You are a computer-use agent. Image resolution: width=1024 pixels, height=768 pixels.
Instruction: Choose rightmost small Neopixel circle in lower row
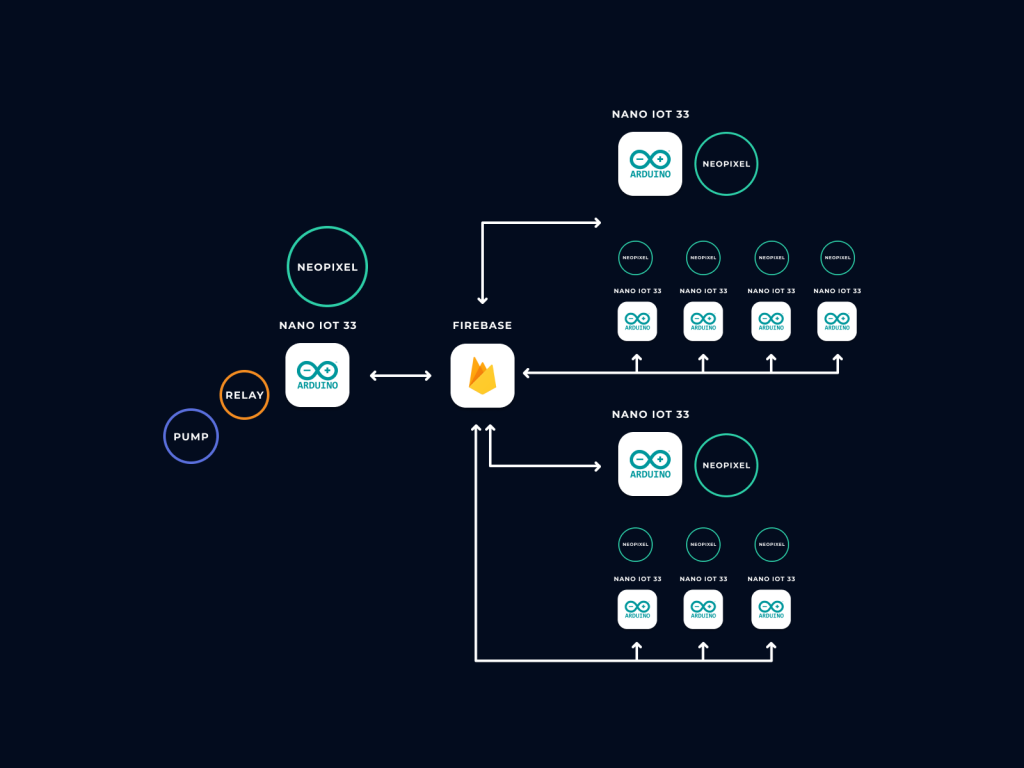point(771,545)
